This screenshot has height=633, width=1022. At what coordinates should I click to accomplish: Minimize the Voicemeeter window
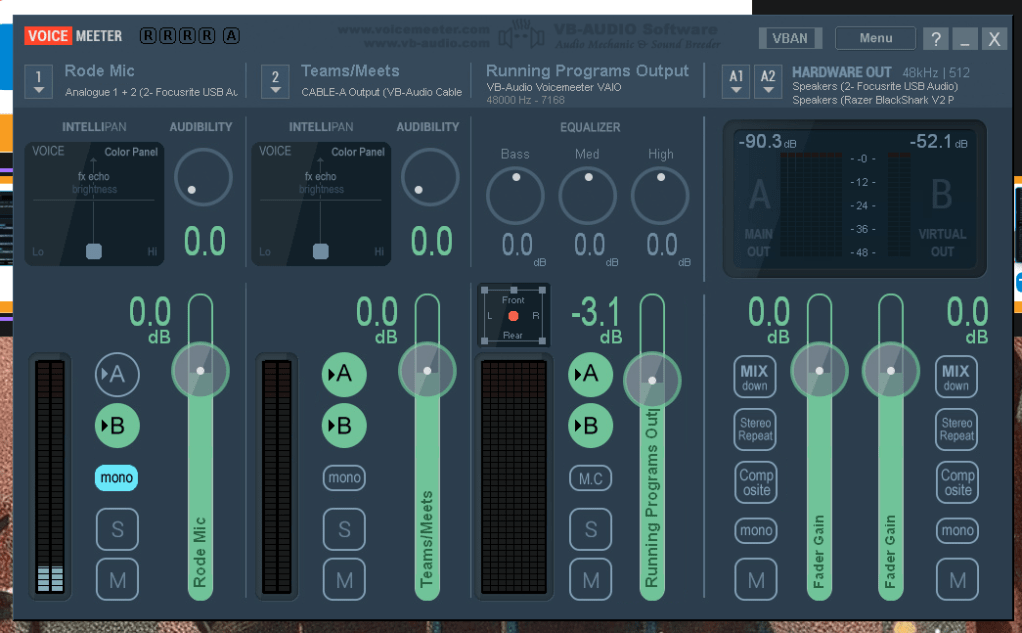tap(965, 38)
